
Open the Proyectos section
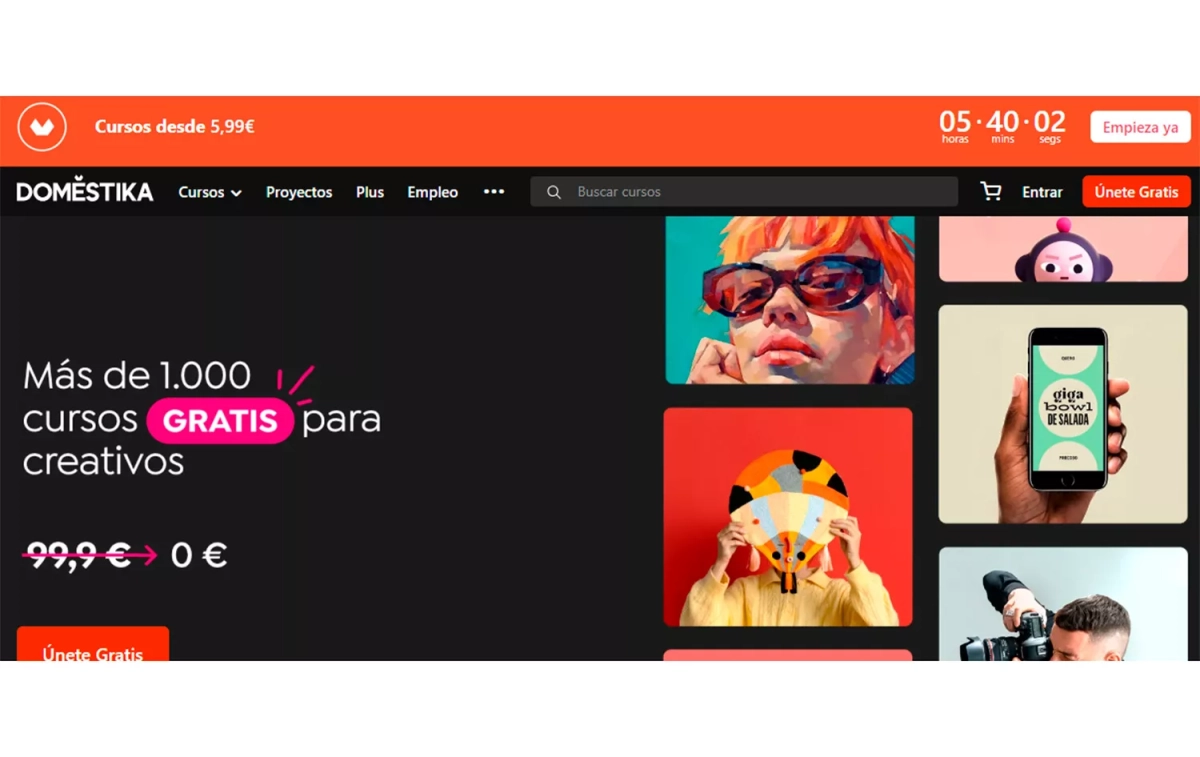point(299,192)
